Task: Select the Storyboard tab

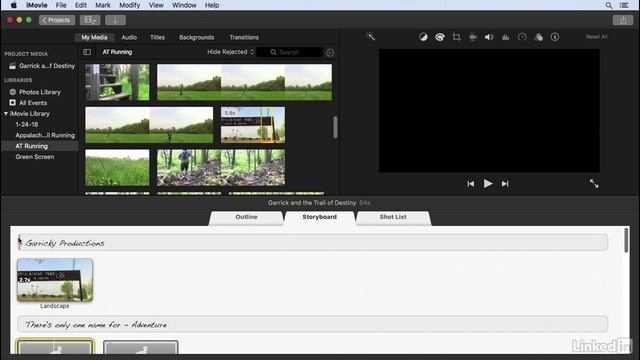Action: click(x=320, y=218)
